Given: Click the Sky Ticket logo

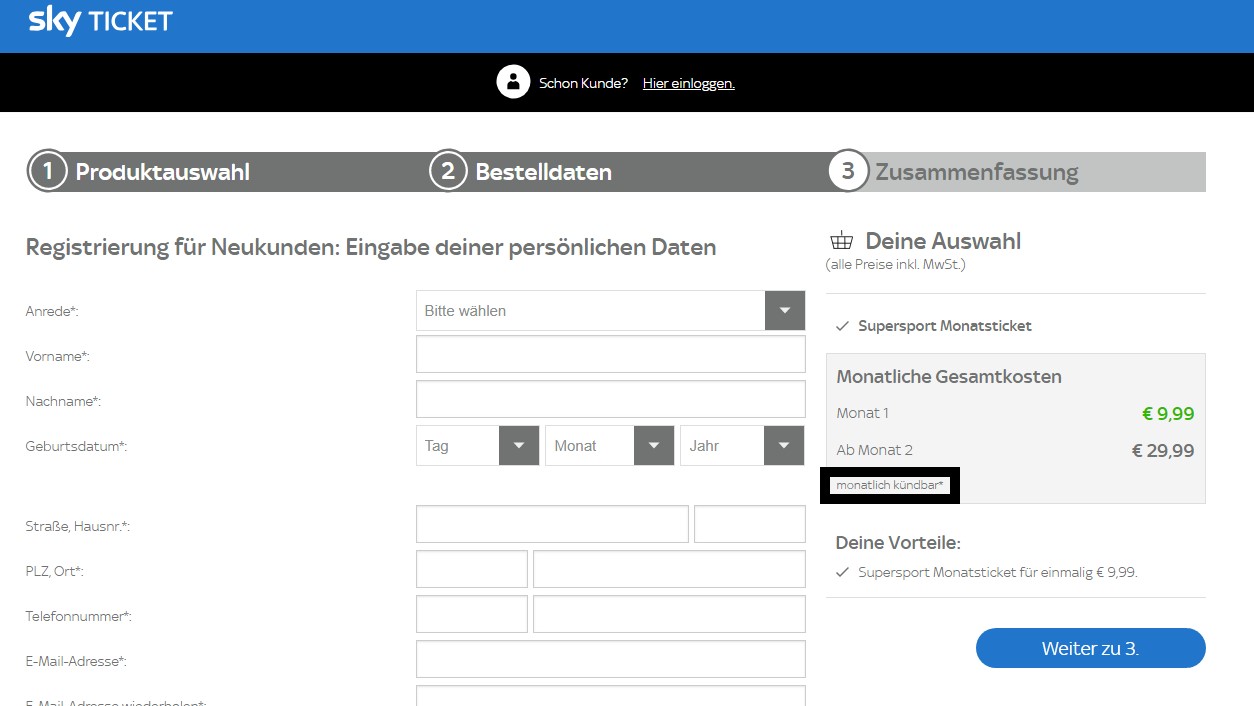Looking at the screenshot, I should pos(100,21).
